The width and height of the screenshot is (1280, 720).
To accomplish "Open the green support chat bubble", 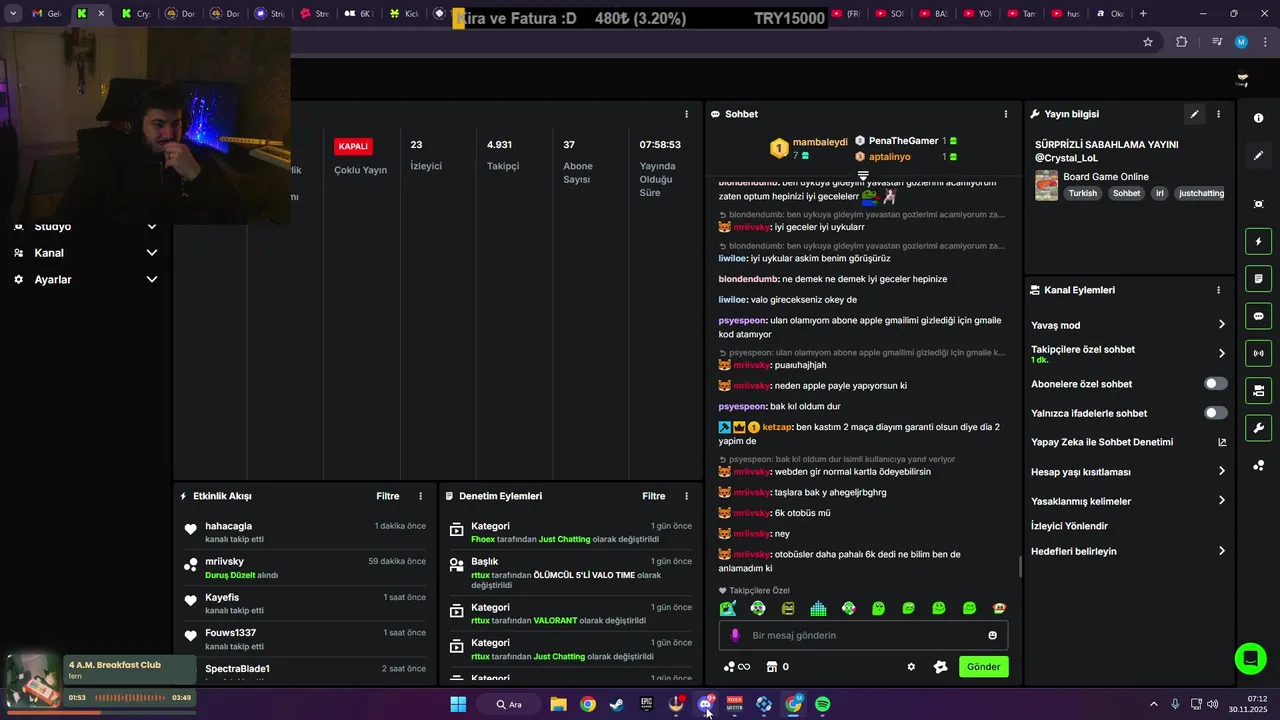I will (x=1250, y=658).
